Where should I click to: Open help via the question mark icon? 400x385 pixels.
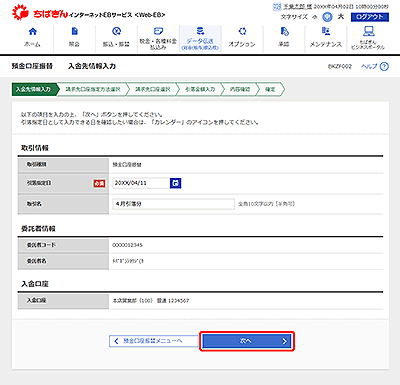pos(384,67)
